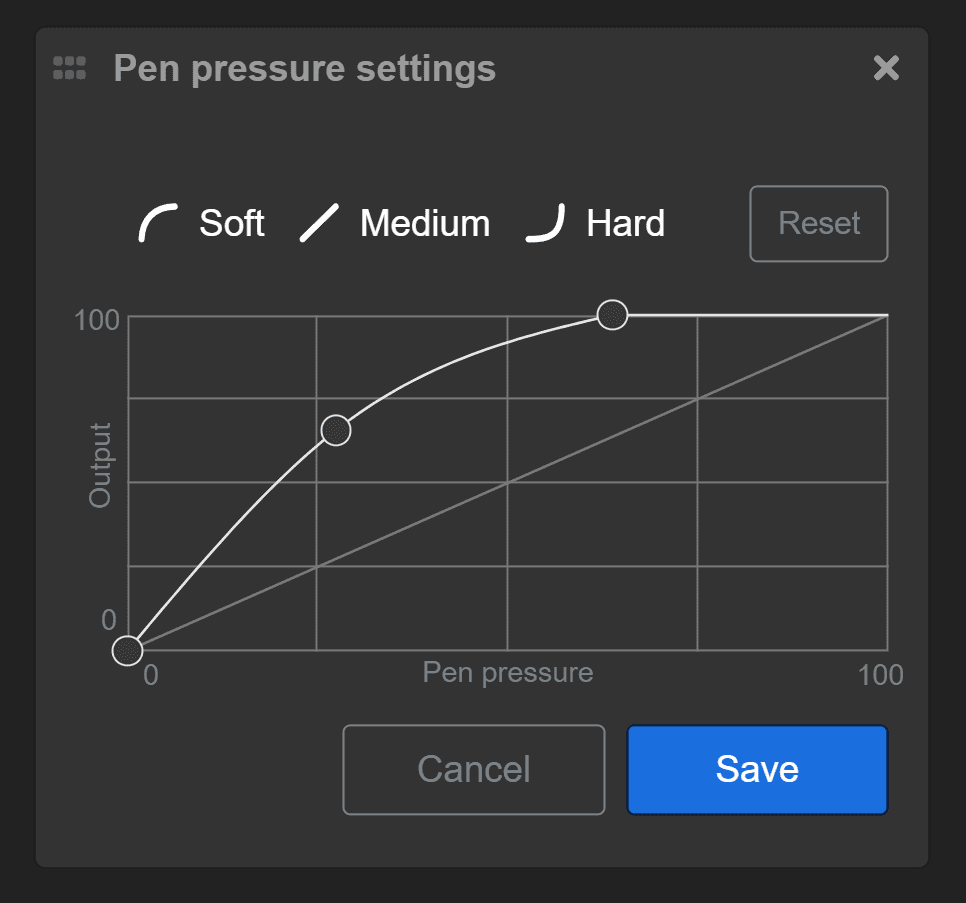Click the 100 label on pressure axis
The width and height of the screenshot is (966, 903).
(x=880, y=675)
